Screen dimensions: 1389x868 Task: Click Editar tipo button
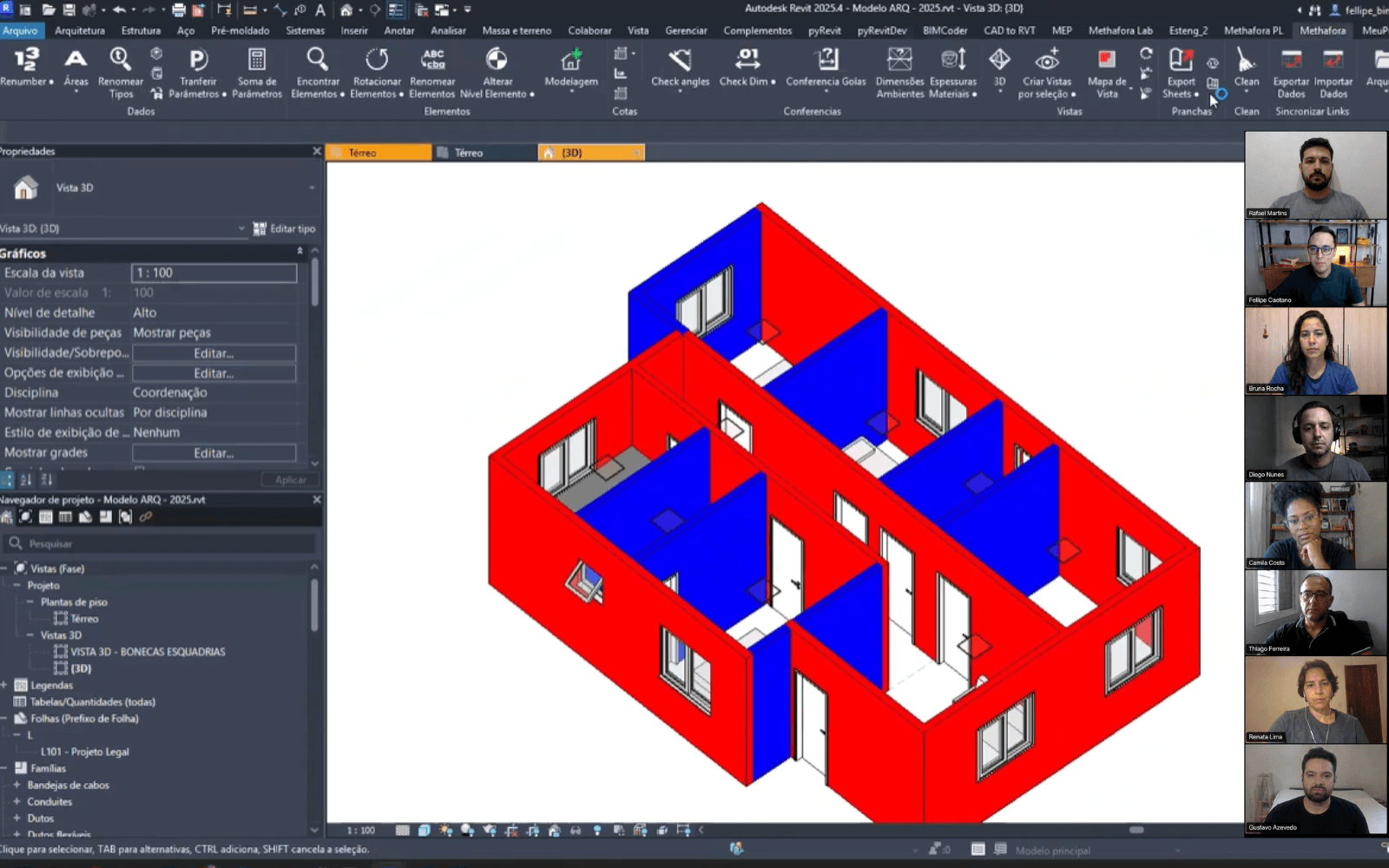point(284,228)
